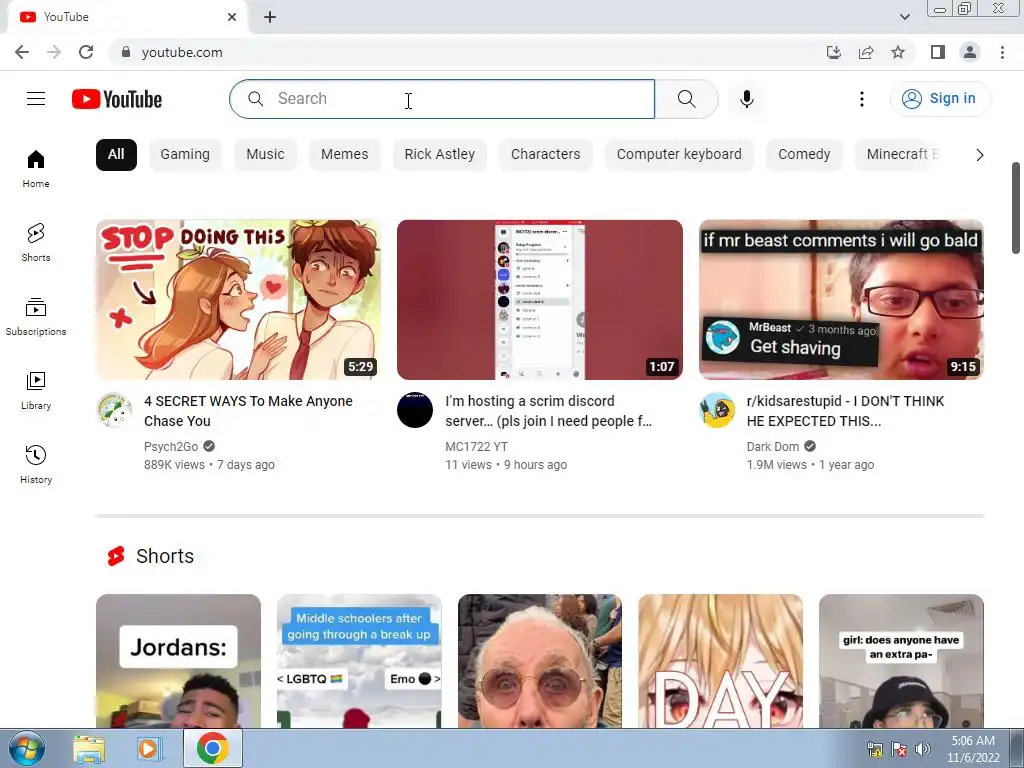Viewport: 1024px width, 768px height.
Task: Click the Chrome taskbar icon
Action: pos(212,749)
